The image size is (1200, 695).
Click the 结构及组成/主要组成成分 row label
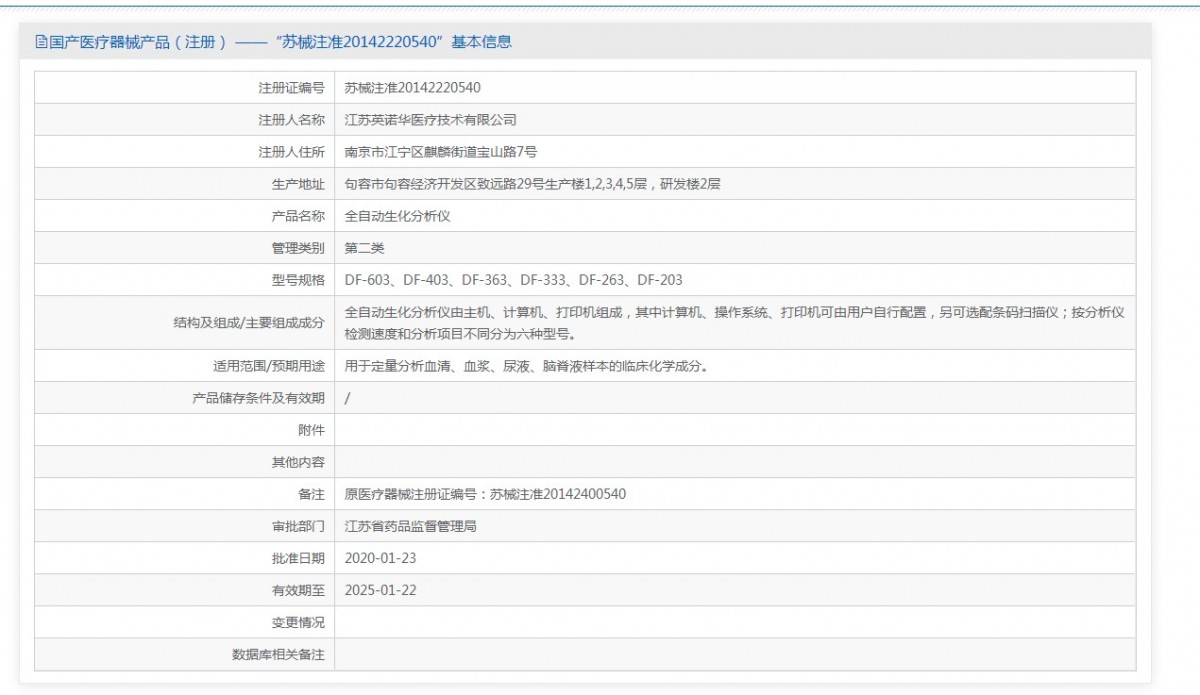click(249, 322)
